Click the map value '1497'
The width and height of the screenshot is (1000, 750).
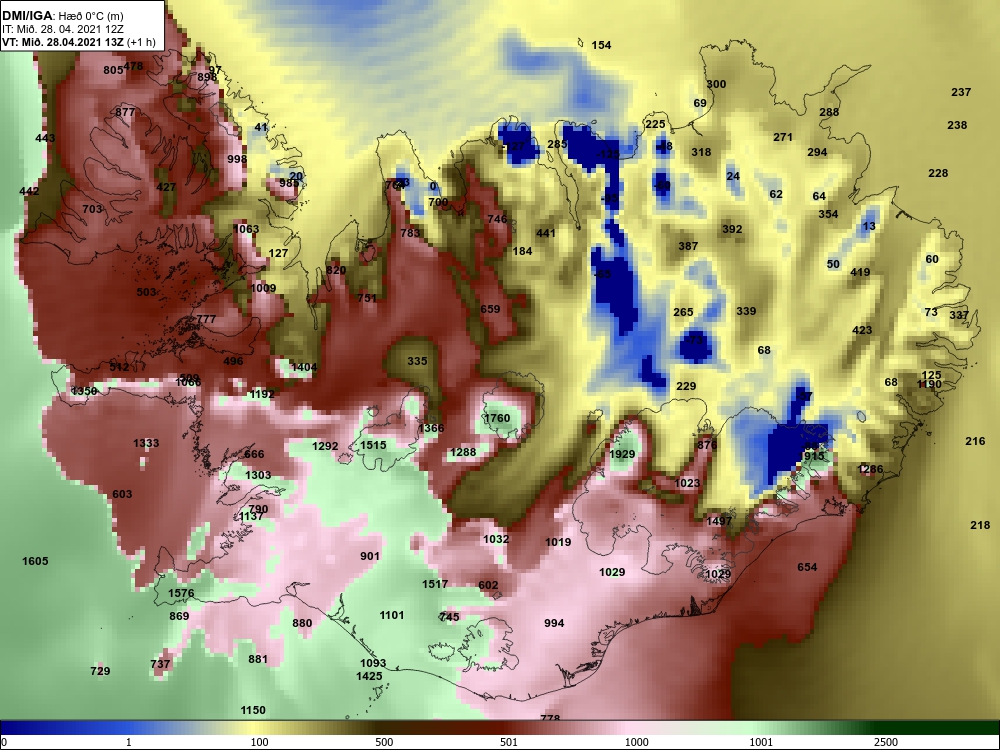point(719,522)
